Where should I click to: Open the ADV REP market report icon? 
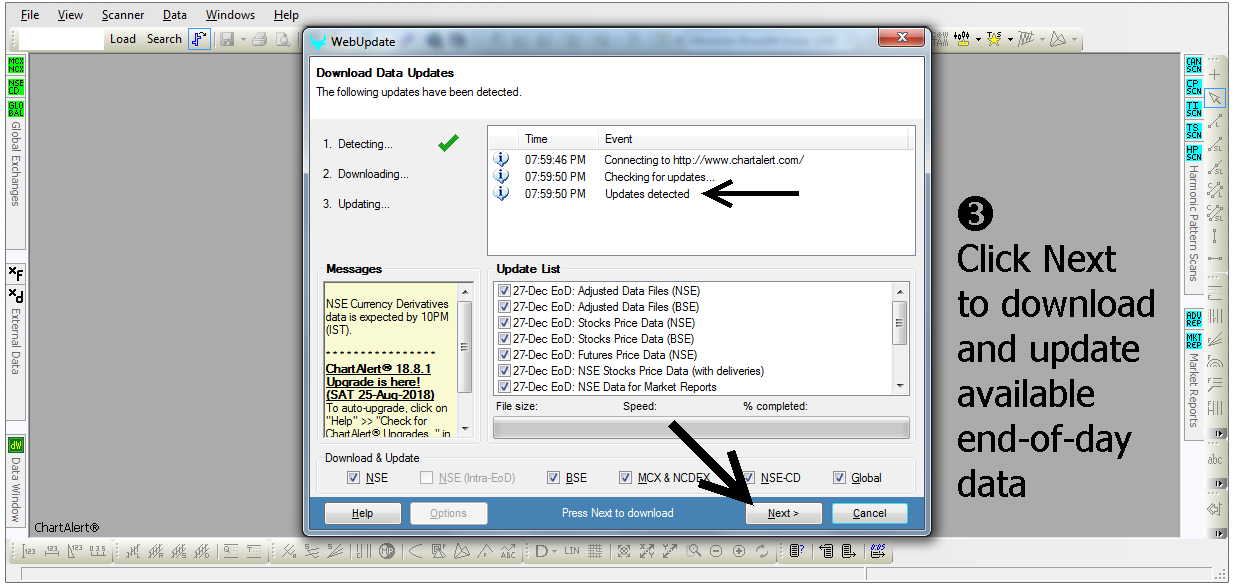point(1194,319)
